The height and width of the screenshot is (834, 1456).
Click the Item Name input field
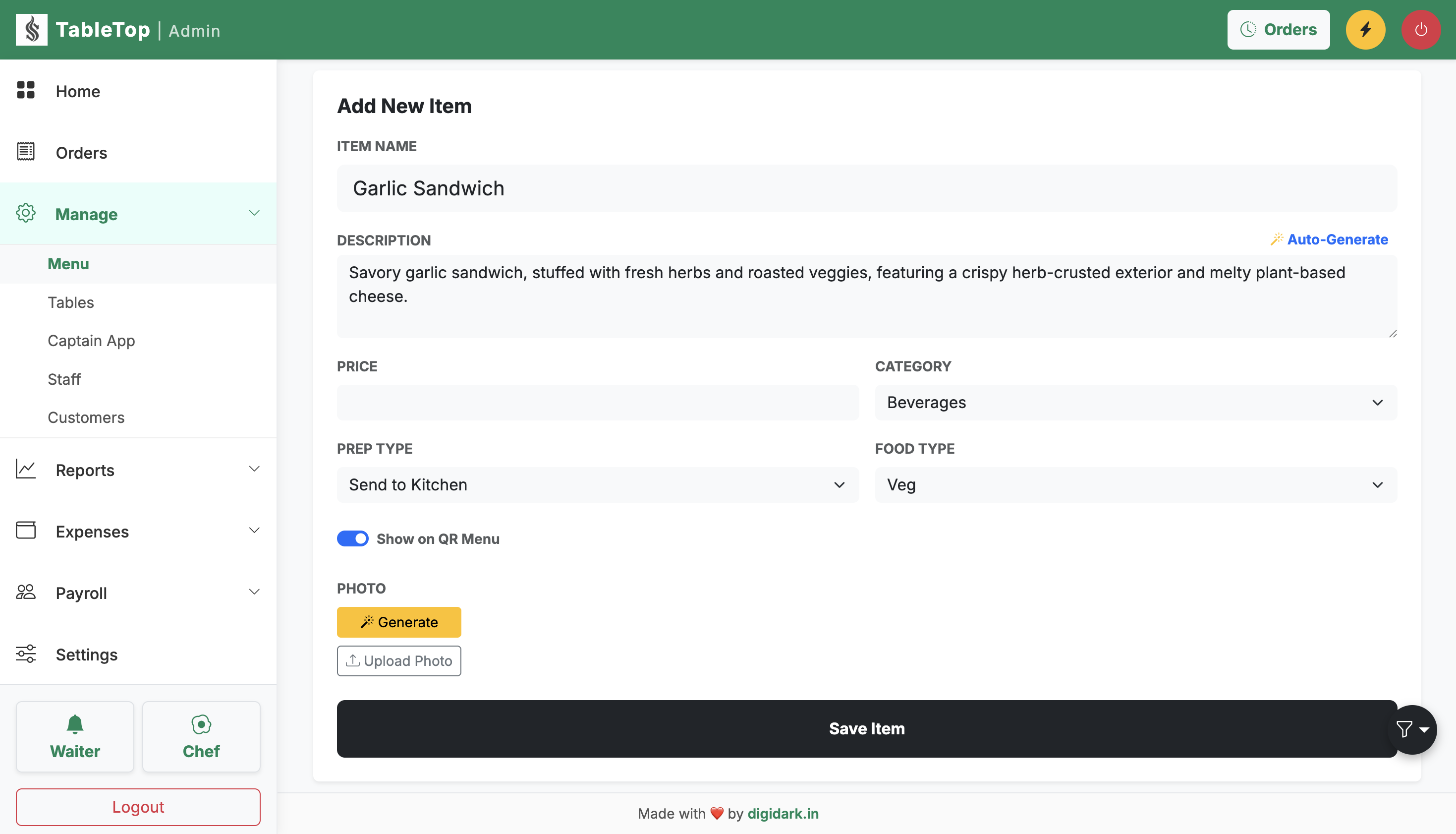click(866, 188)
